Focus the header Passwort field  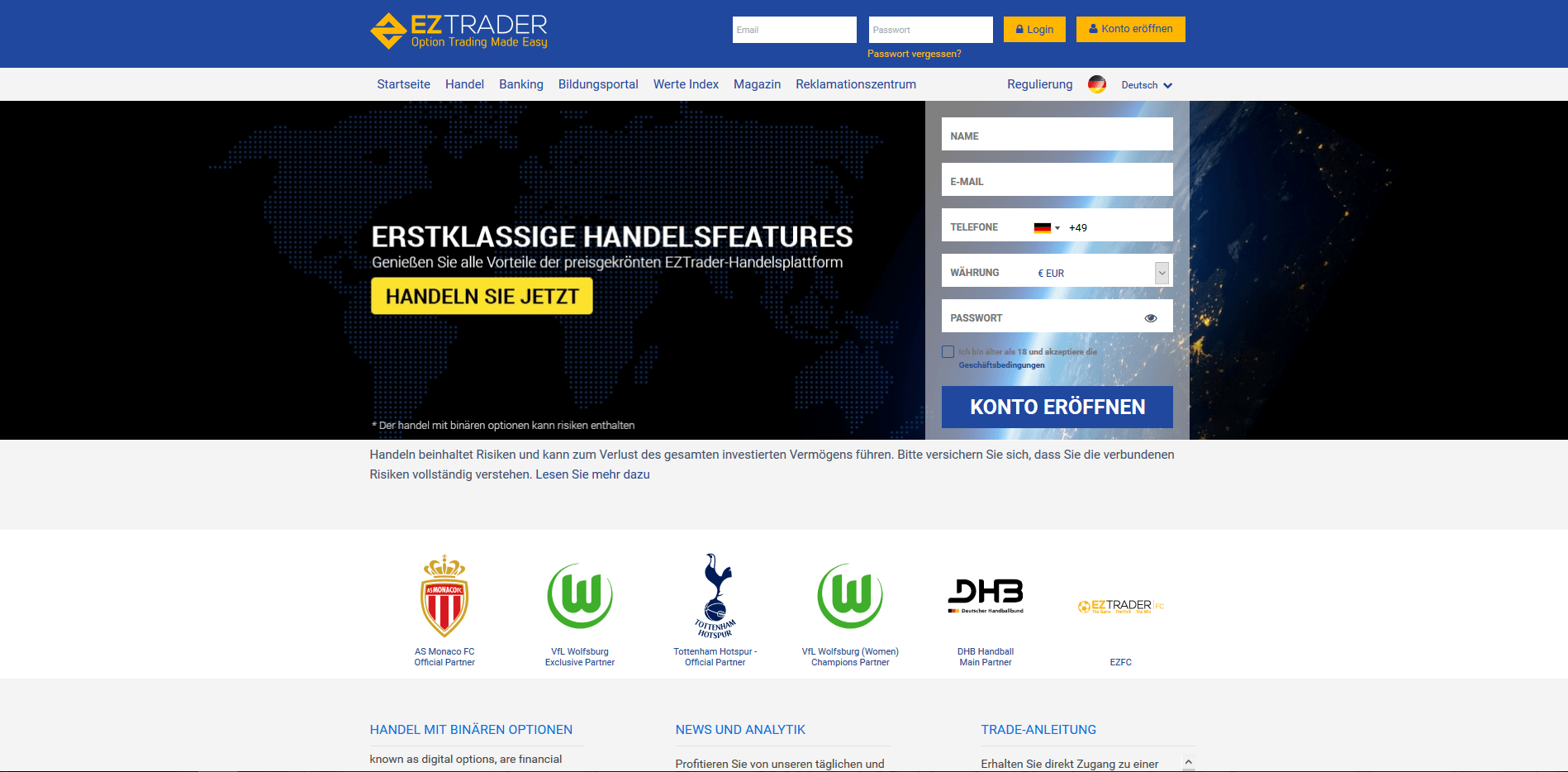[931, 30]
